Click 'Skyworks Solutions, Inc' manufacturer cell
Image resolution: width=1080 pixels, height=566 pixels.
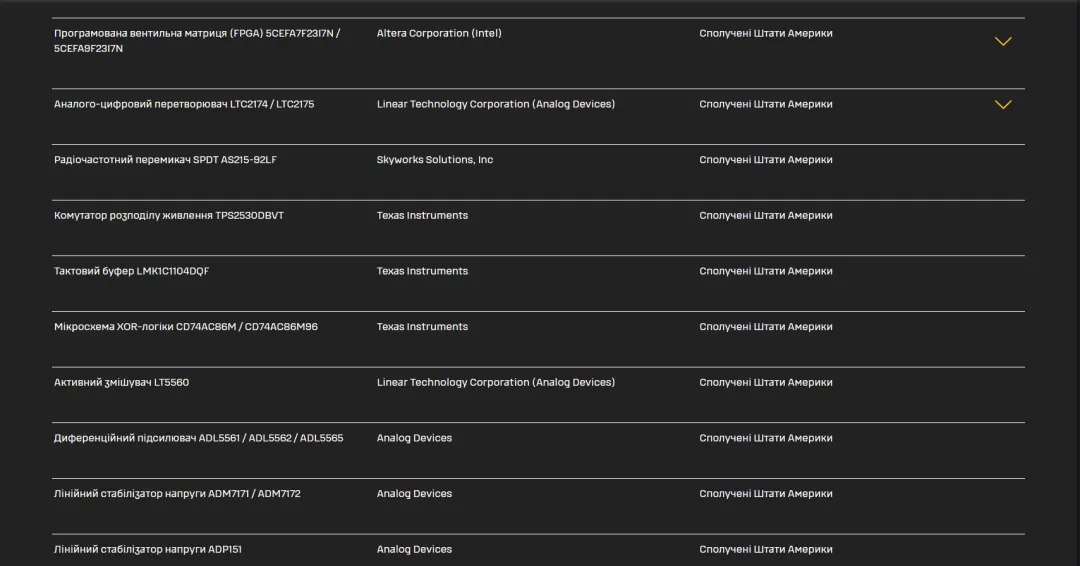point(435,160)
